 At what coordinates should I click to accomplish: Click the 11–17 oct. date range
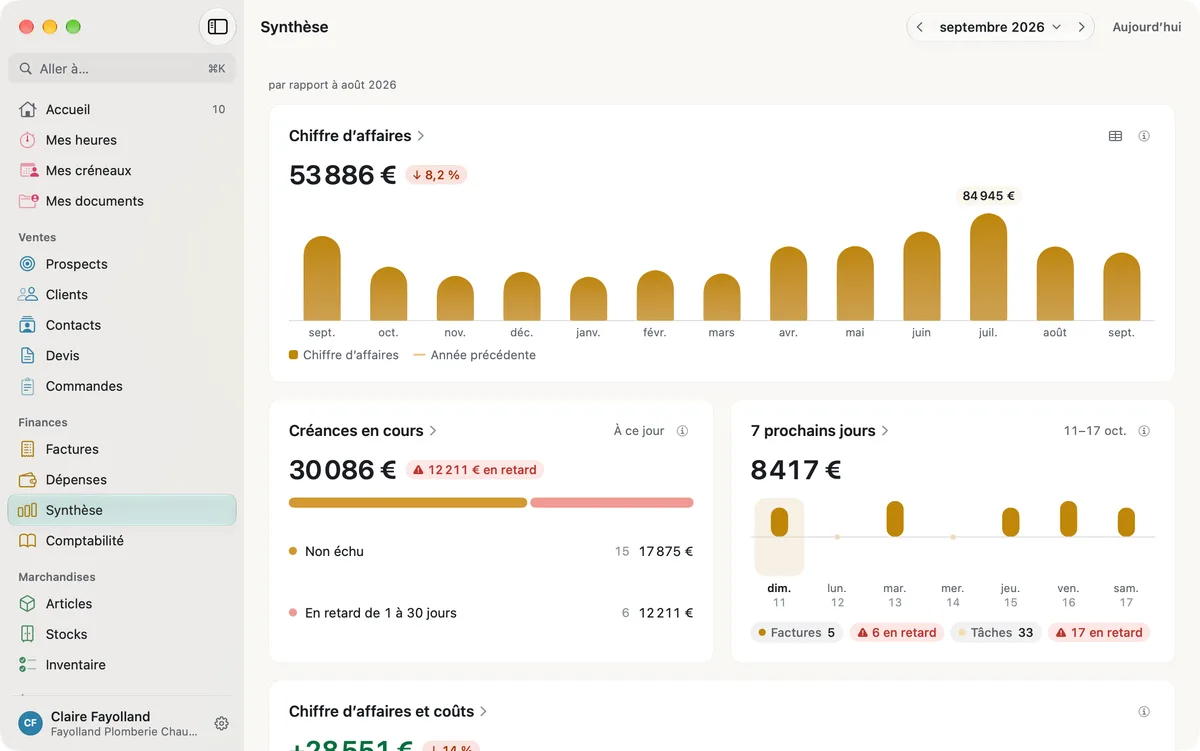pyautogui.click(x=1095, y=431)
